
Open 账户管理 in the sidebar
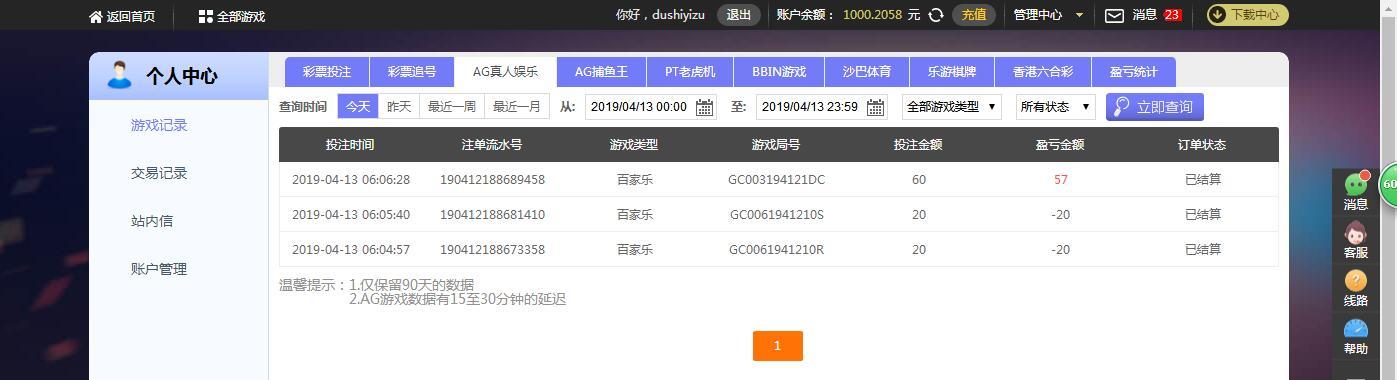[159, 269]
